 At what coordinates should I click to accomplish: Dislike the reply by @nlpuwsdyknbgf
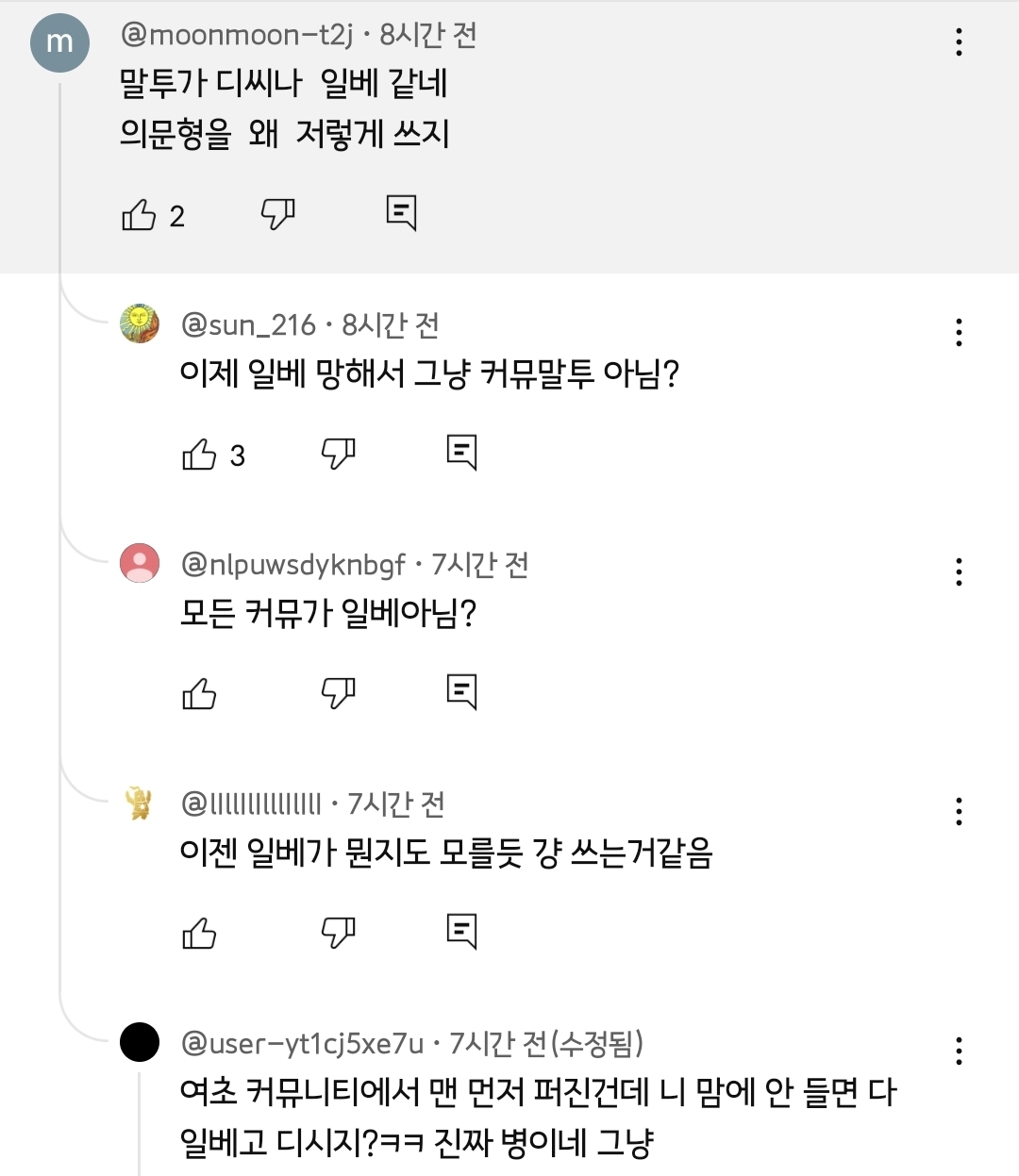coord(338,693)
